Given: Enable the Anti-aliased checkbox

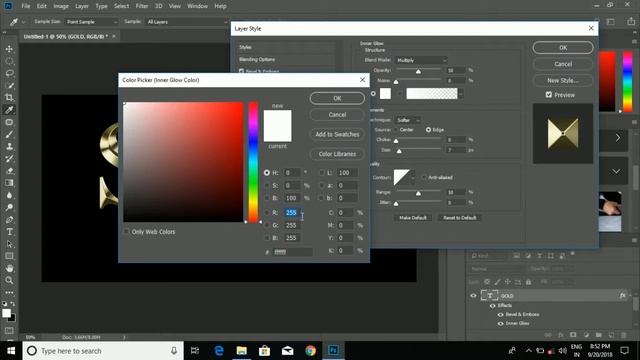Looking at the screenshot, I should pyautogui.click(x=424, y=178).
